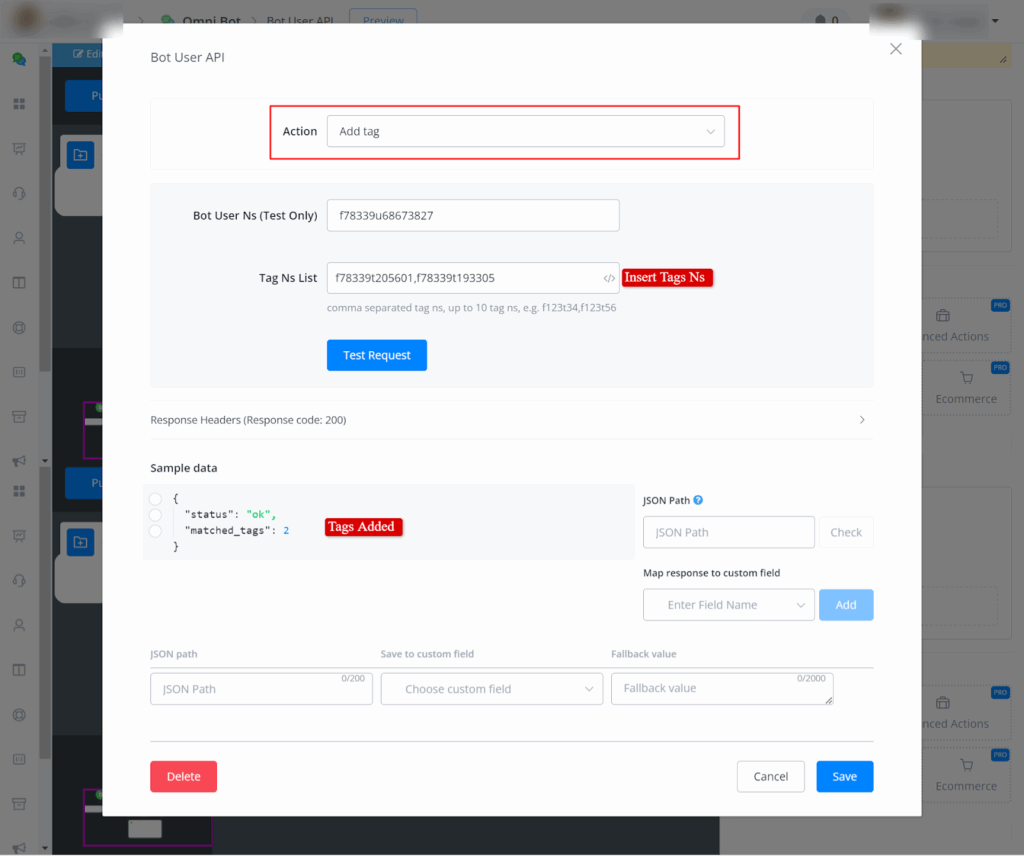Click the variable insert icon in Tag Ns List
Image resolution: width=1024 pixels, height=856 pixels.
609,278
